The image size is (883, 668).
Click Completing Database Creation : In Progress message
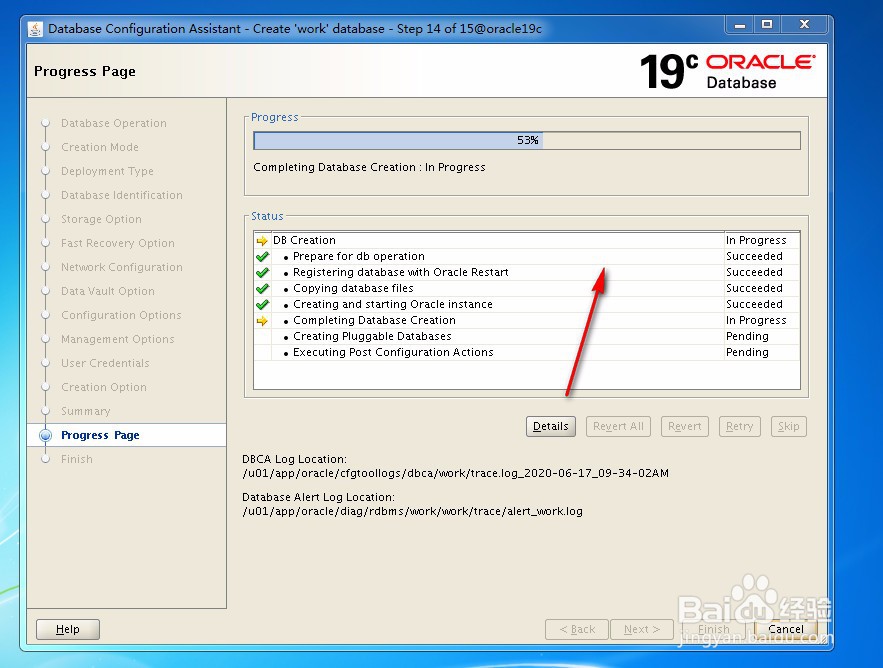click(369, 167)
